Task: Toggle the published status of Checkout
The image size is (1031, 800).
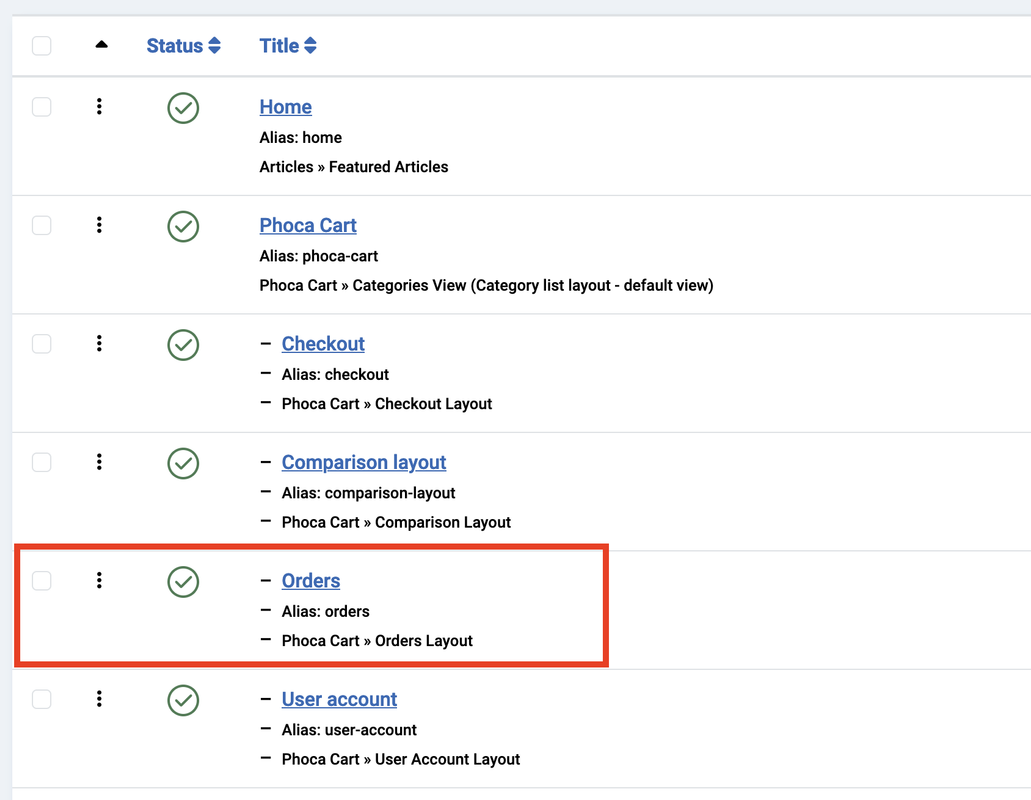Action: click(183, 345)
